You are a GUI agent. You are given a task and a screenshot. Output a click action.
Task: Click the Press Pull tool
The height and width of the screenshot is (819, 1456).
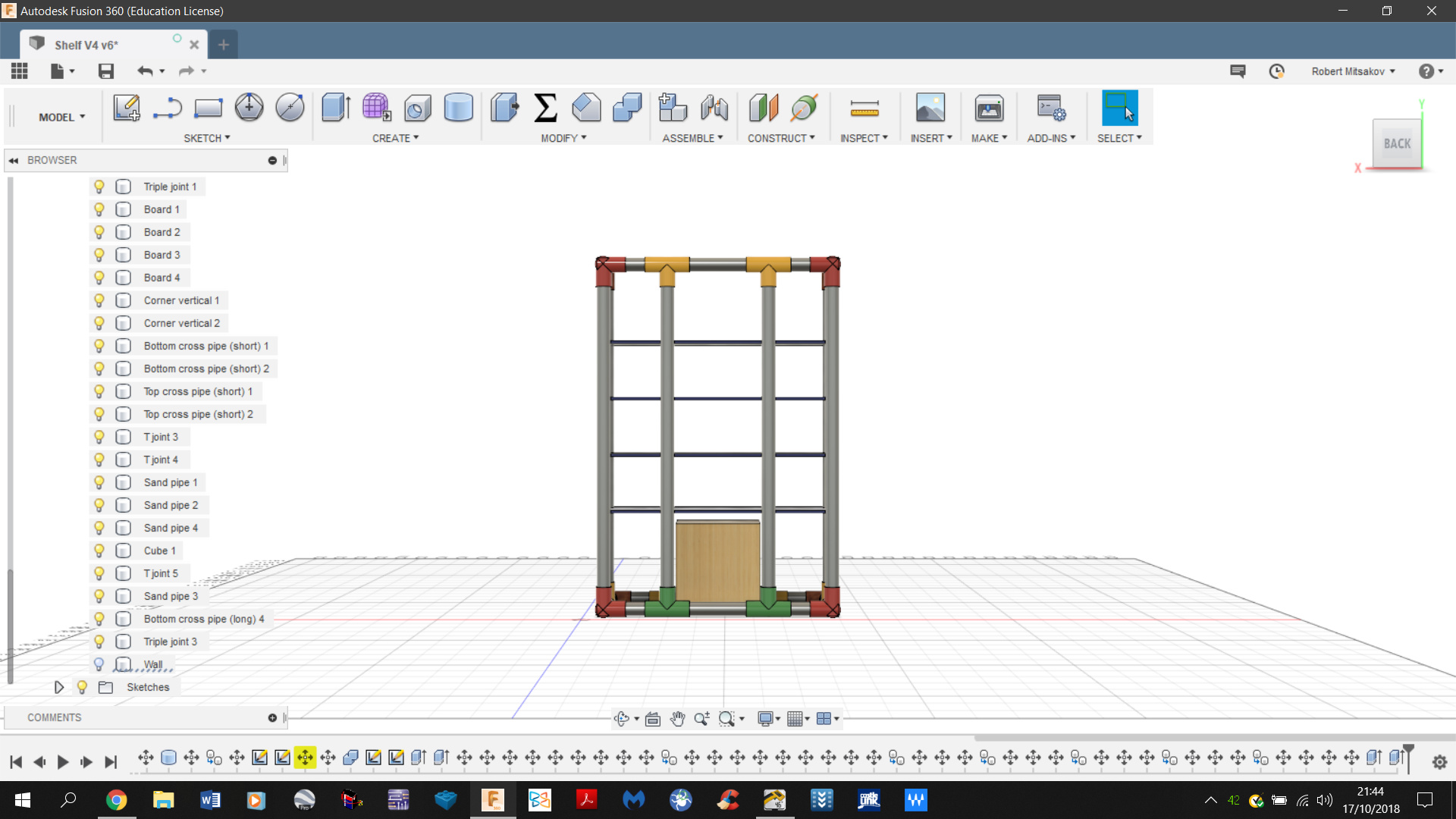pyautogui.click(x=504, y=108)
